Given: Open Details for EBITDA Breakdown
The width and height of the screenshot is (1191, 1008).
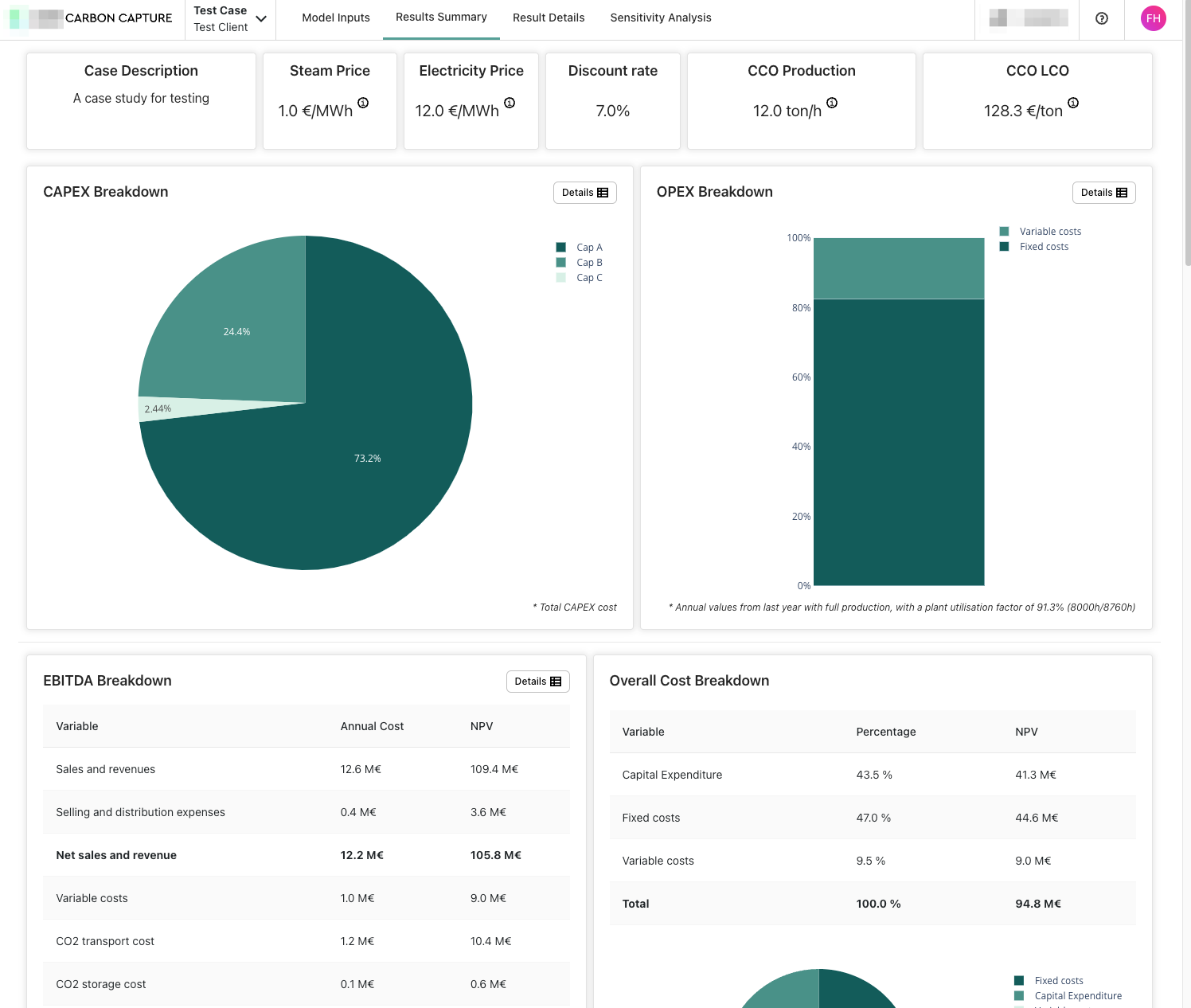Looking at the screenshot, I should [537, 682].
